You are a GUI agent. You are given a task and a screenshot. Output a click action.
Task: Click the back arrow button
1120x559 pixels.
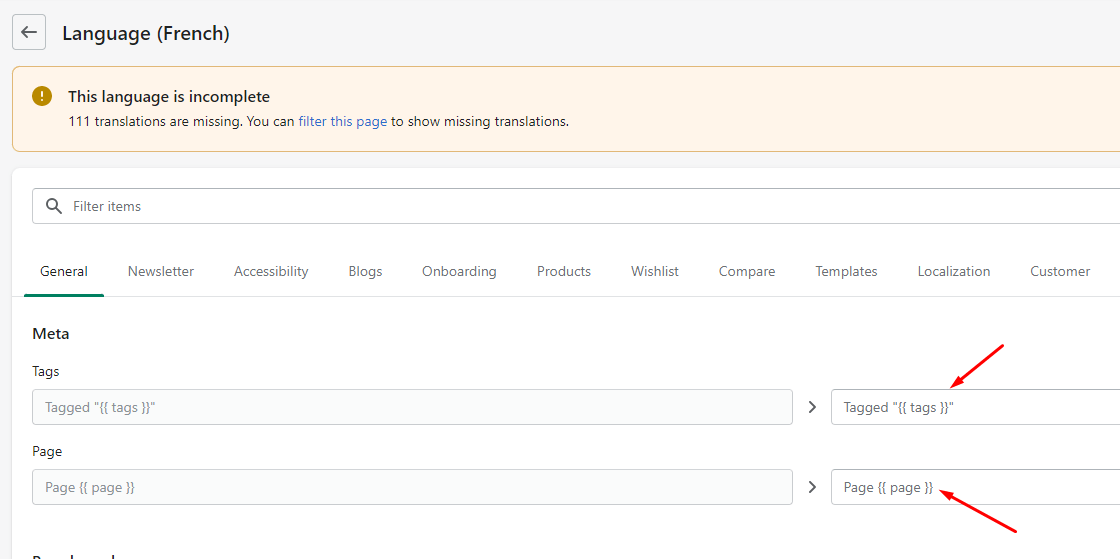tap(29, 32)
